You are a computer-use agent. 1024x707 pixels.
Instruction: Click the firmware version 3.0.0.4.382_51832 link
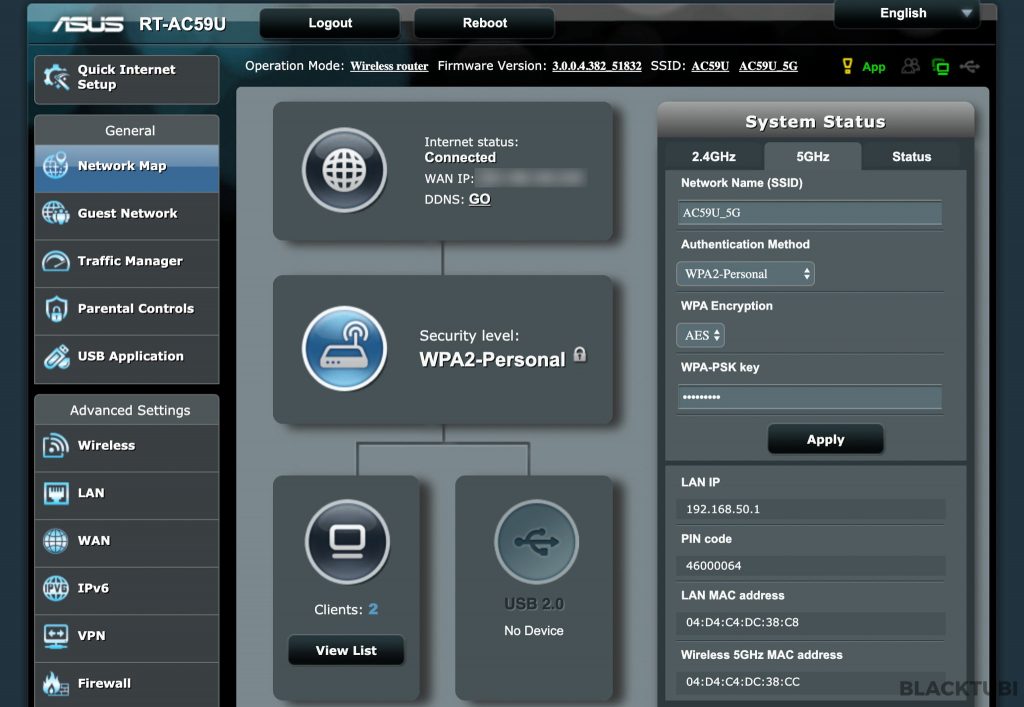[597, 66]
